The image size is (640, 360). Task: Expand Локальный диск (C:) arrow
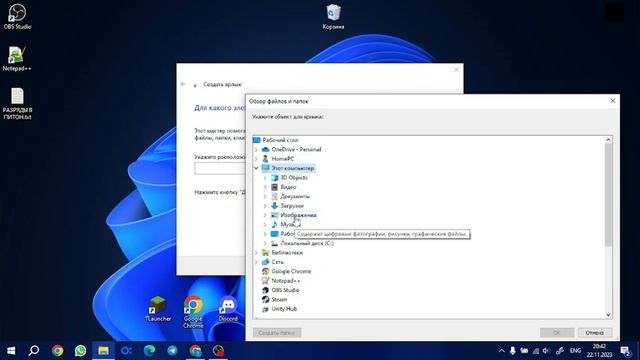pyautogui.click(x=265, y=243)
